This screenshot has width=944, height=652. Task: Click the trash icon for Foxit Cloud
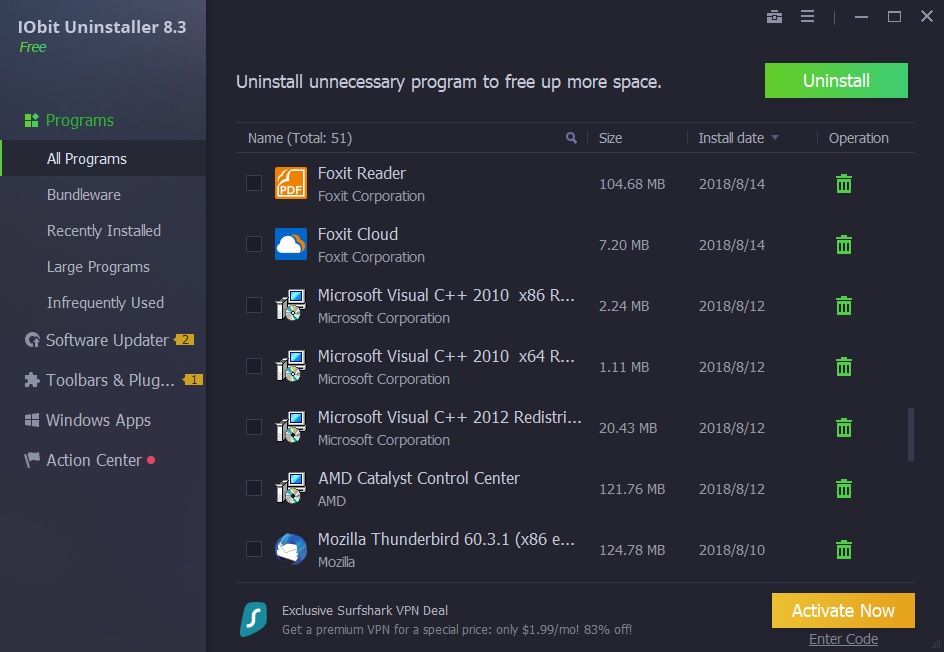(x=844, y=244)
